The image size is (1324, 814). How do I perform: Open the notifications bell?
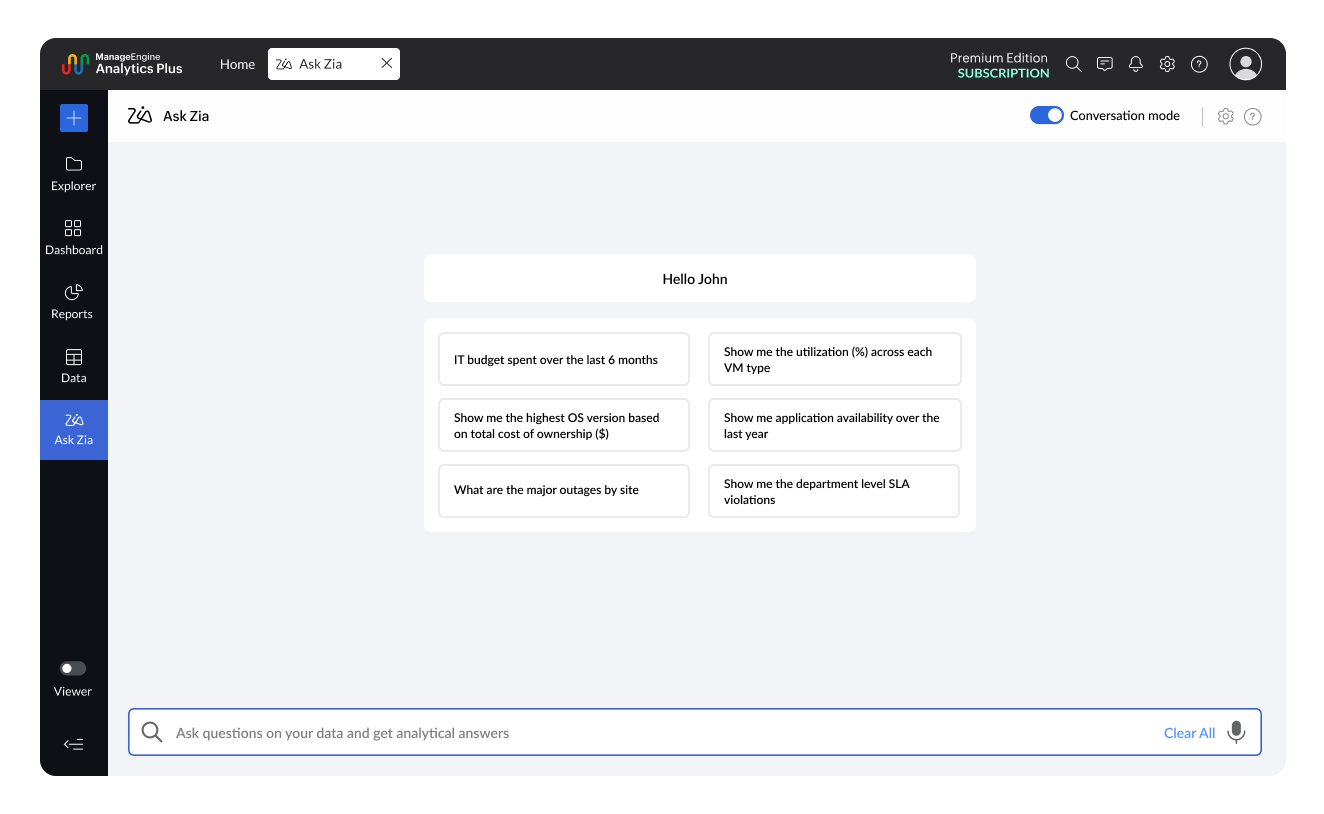coord(1135,64)
